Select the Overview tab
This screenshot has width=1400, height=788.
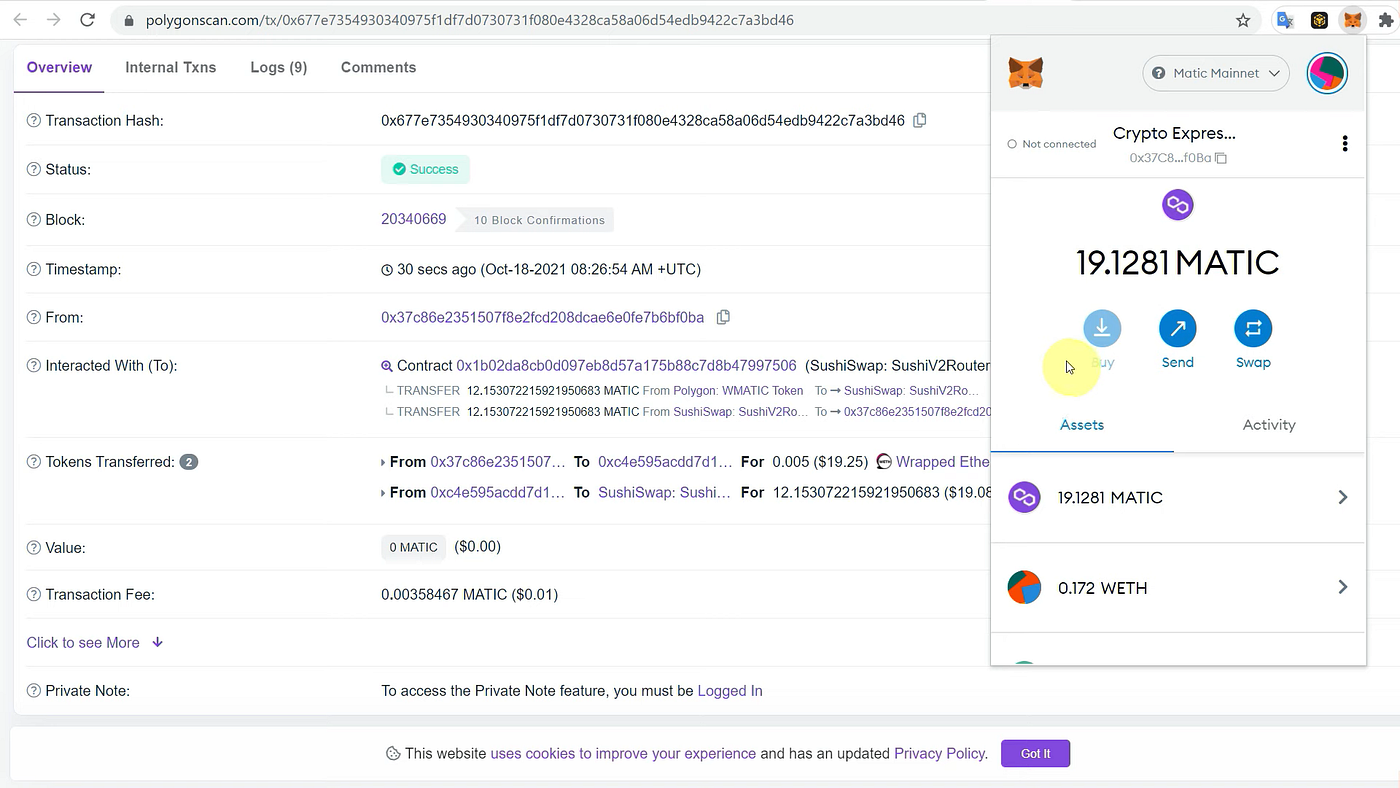coord(59,68)
